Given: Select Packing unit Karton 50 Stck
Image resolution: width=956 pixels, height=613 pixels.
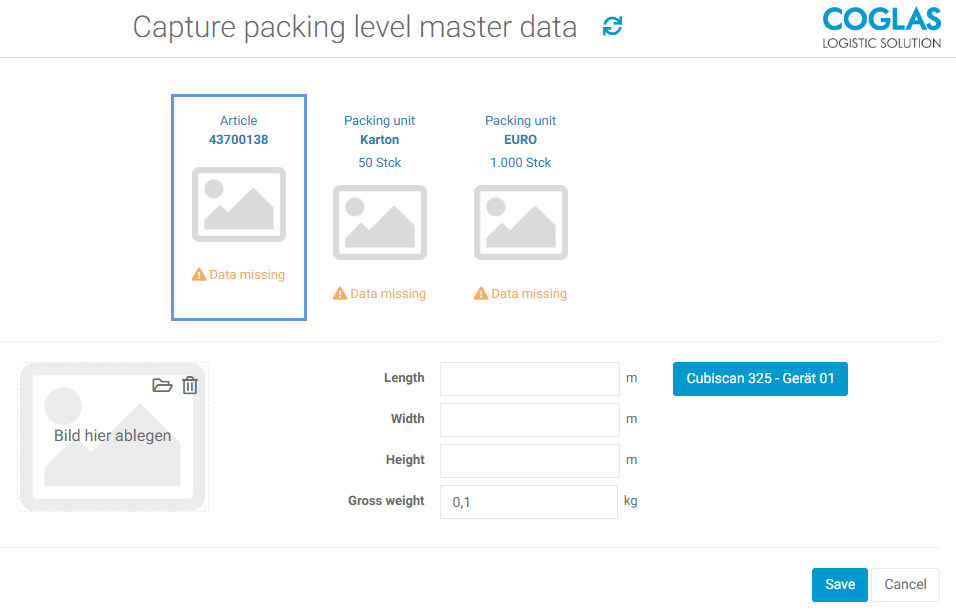Looking at the screenshot, I should point(380,140).
